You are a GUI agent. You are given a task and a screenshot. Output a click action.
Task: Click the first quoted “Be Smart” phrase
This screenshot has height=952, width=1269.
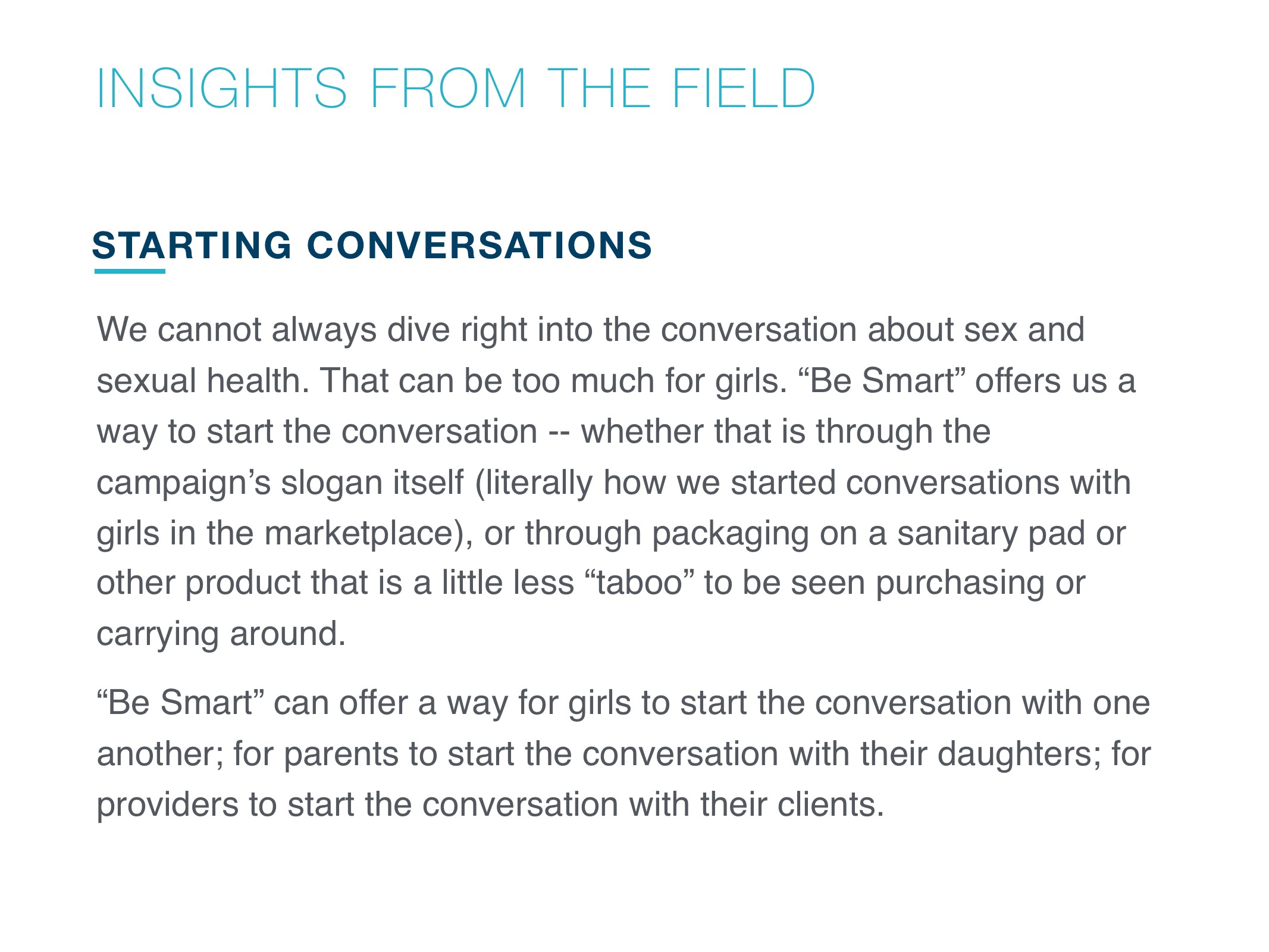(x=880, y=381)
